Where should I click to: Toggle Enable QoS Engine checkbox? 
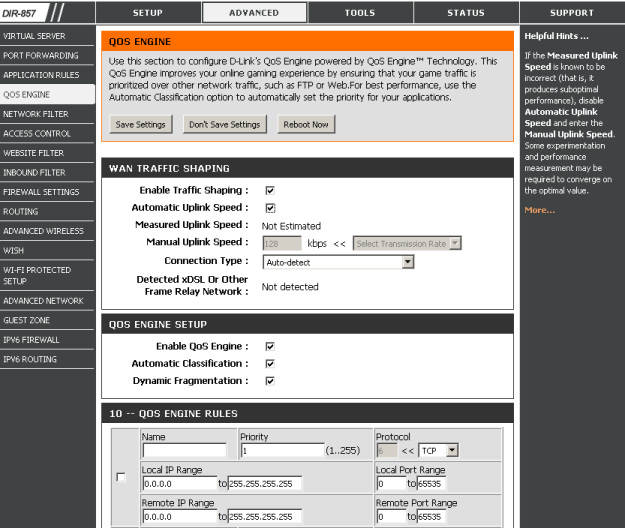pos(270,346)
